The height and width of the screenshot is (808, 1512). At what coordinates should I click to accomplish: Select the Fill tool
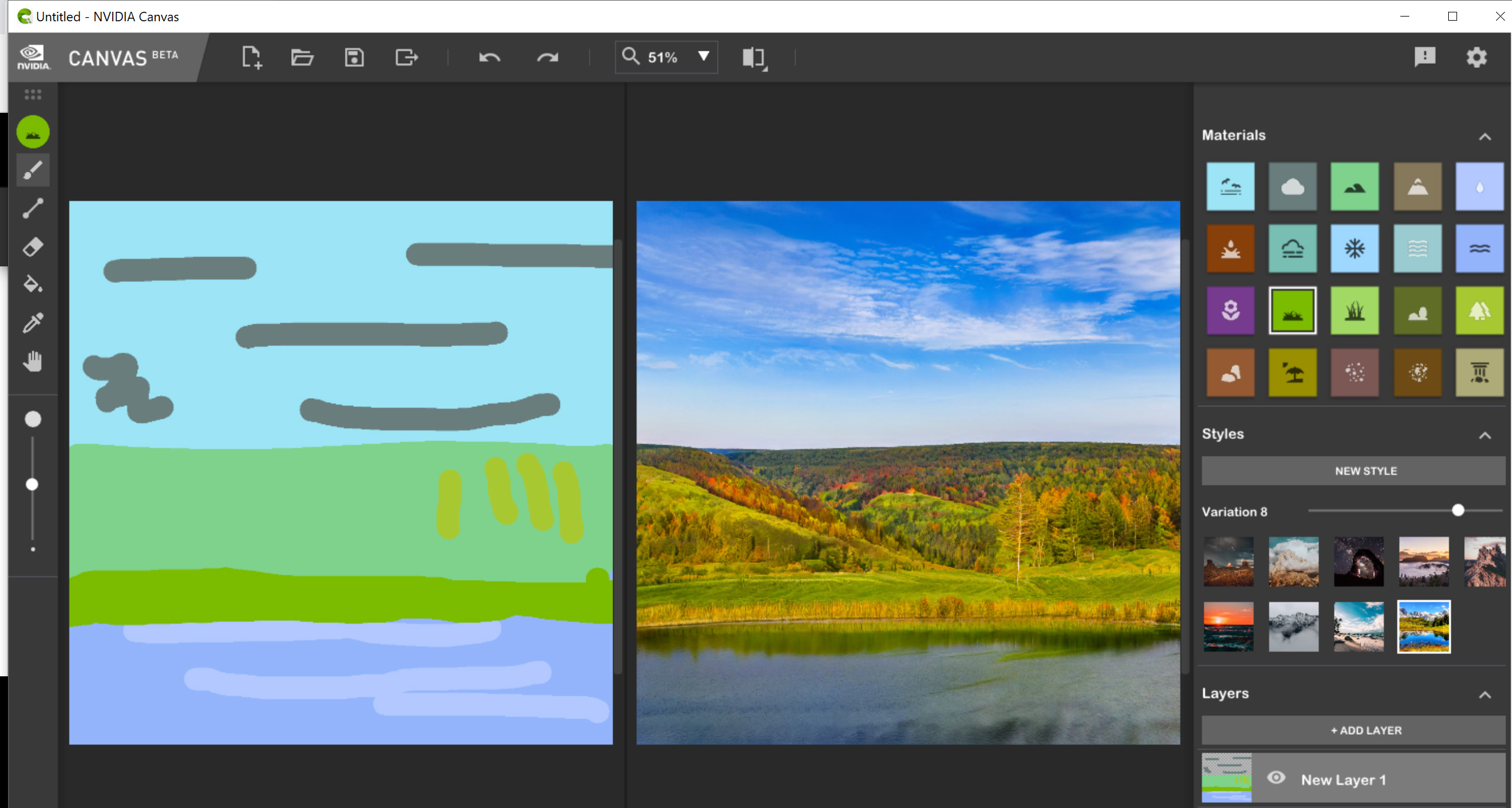(34, 285)
